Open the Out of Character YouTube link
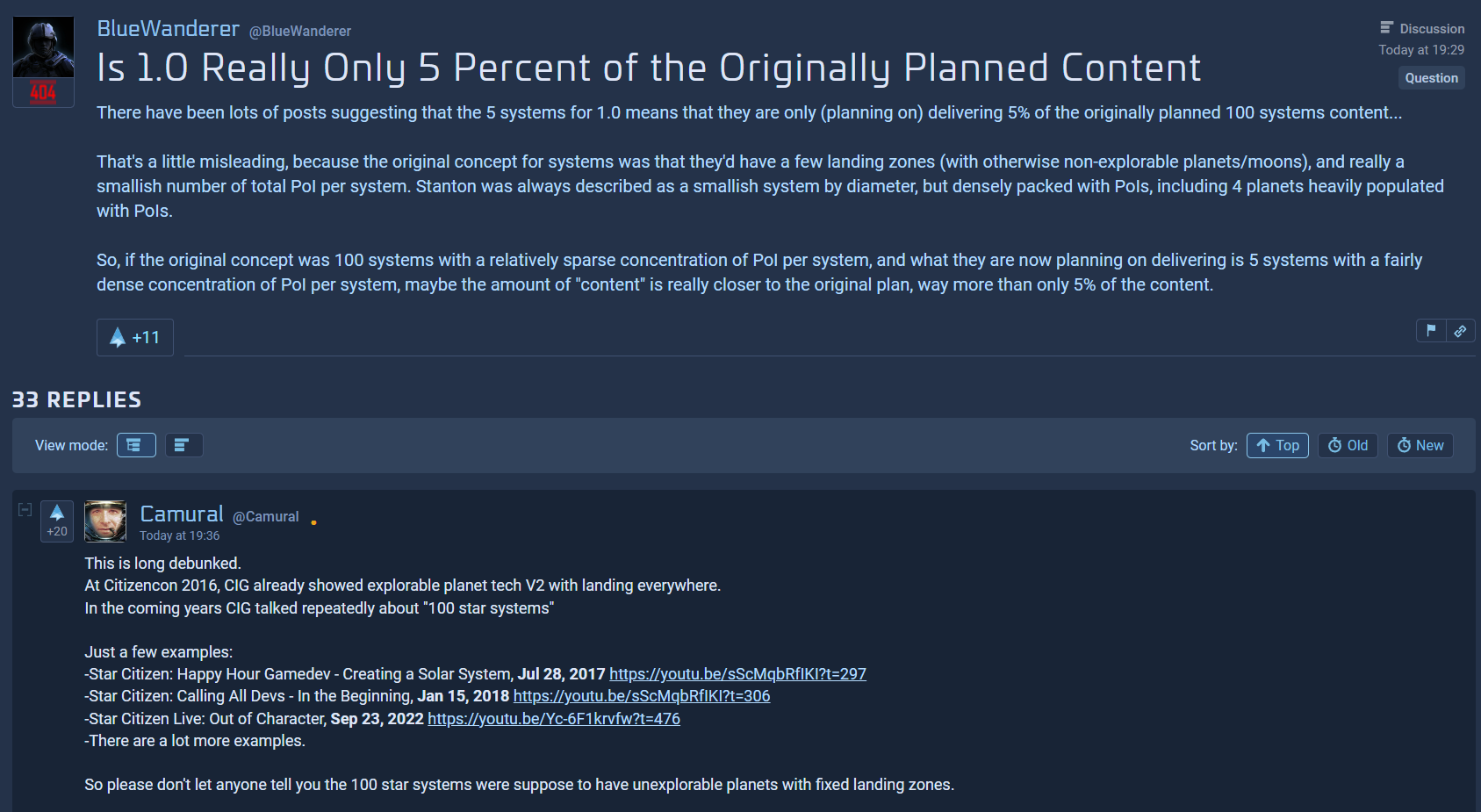This screenshot has height=812, width=1481. click(554, 719)
